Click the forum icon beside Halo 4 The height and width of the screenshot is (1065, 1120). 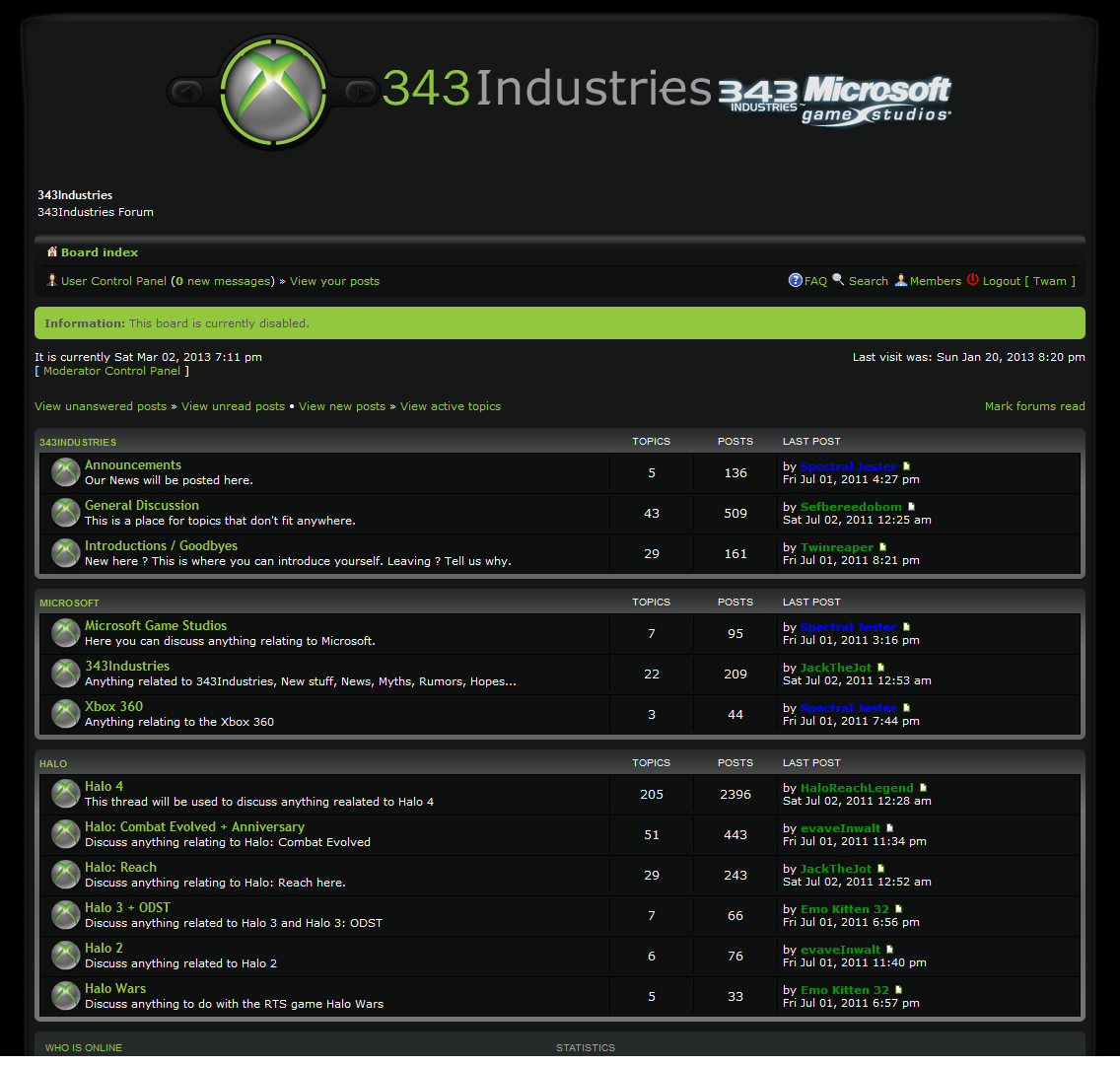pos(66,794)
